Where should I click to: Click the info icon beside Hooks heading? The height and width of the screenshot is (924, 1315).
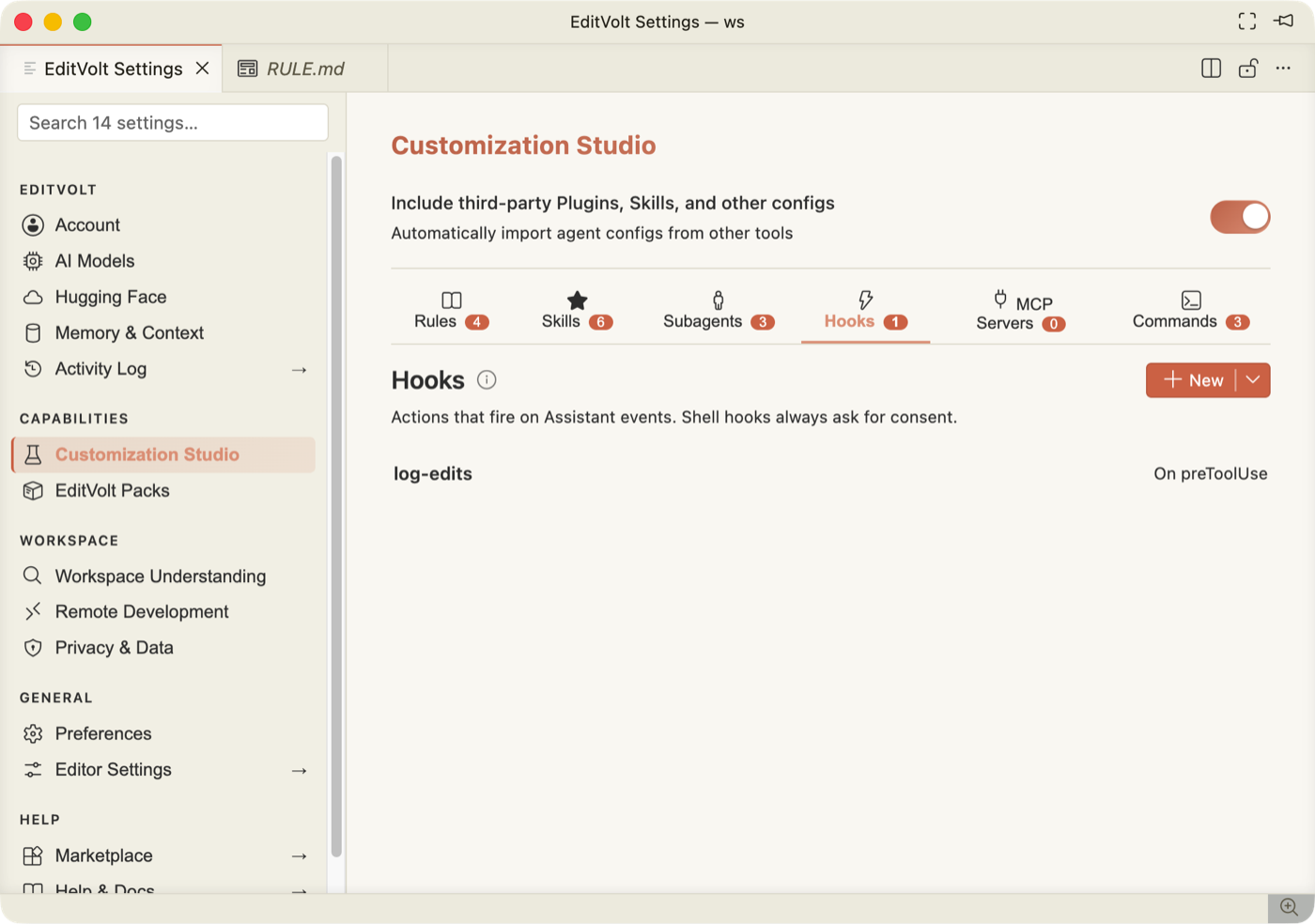point(487,380)
